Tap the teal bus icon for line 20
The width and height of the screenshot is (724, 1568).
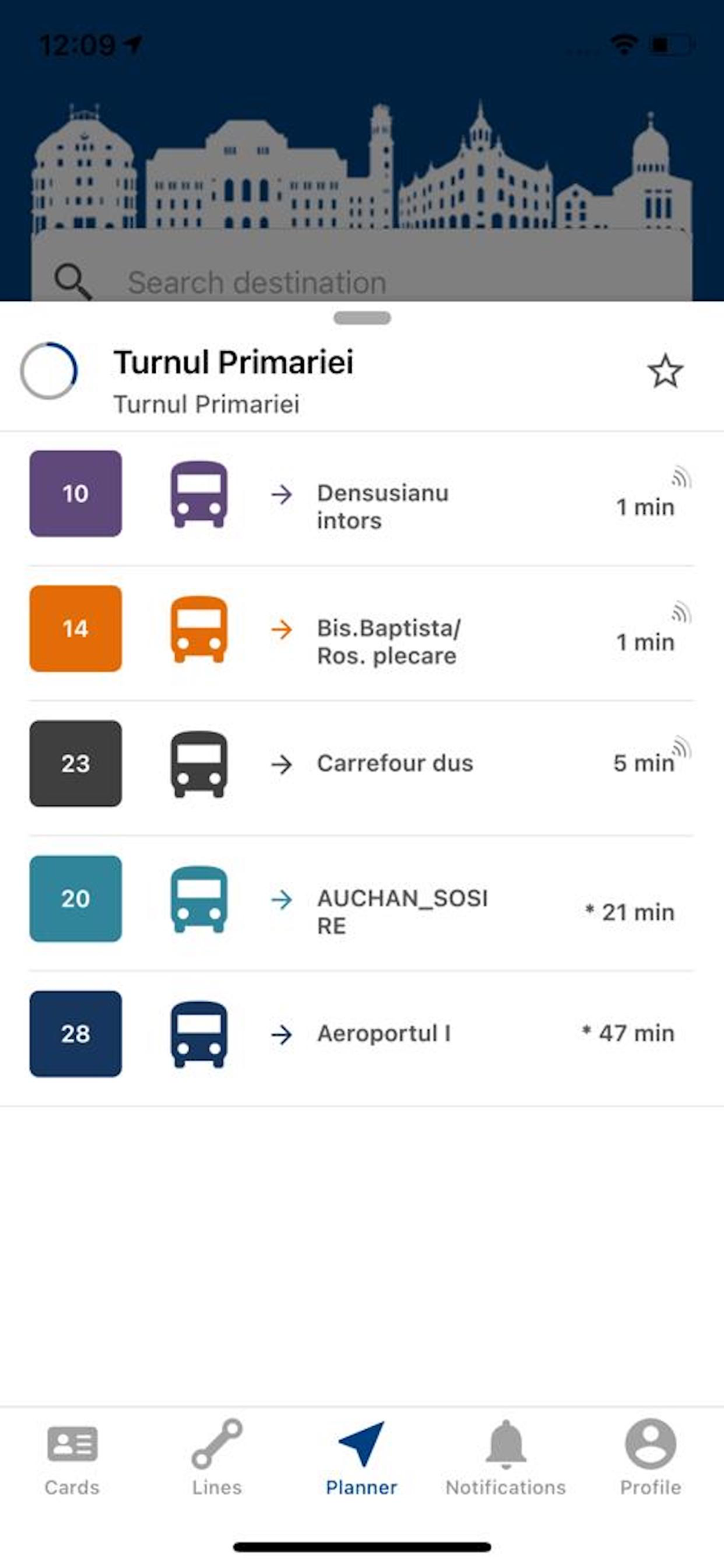tap(199, 898)
